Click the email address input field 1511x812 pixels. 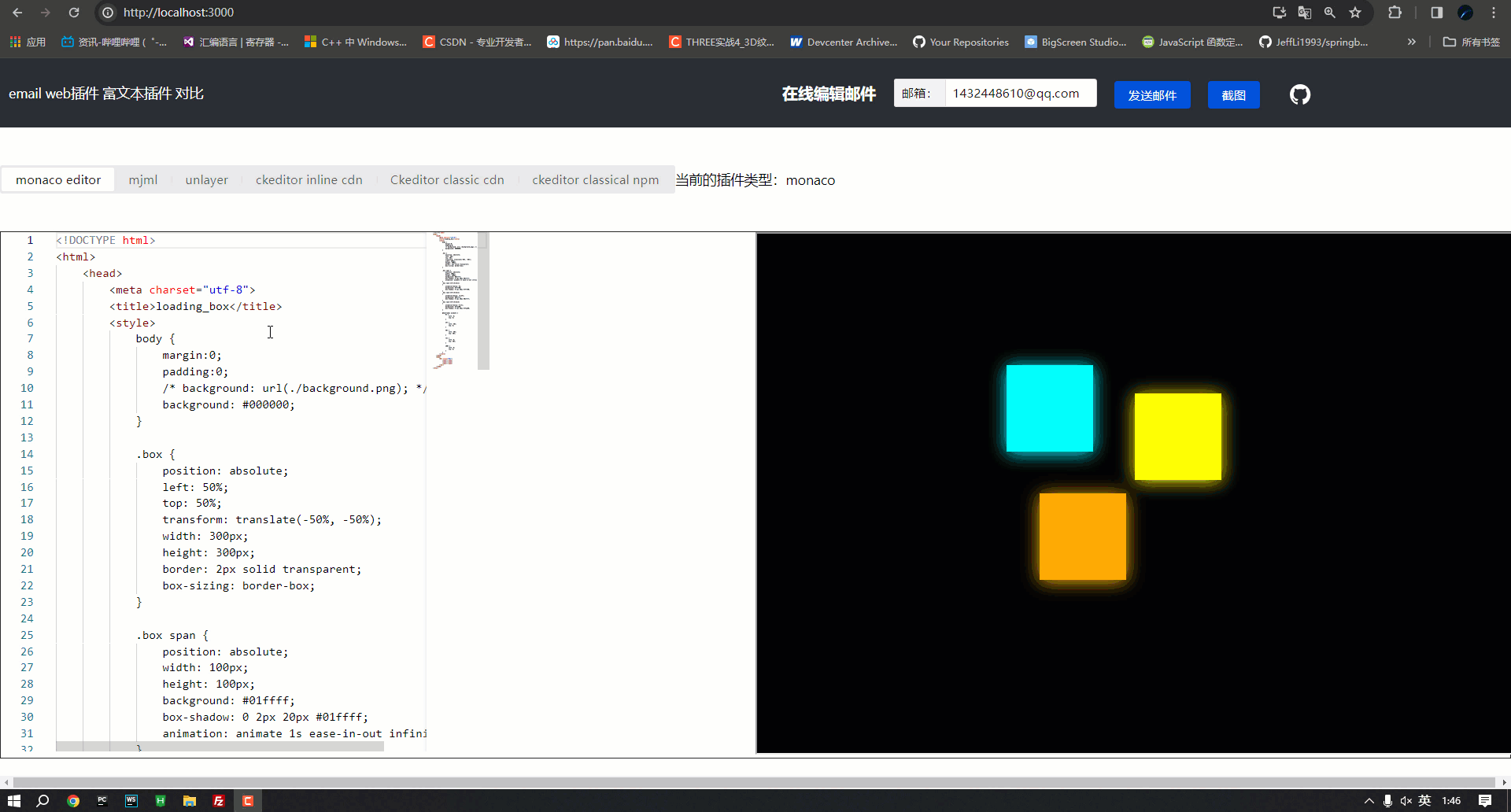pos(1020,93)
